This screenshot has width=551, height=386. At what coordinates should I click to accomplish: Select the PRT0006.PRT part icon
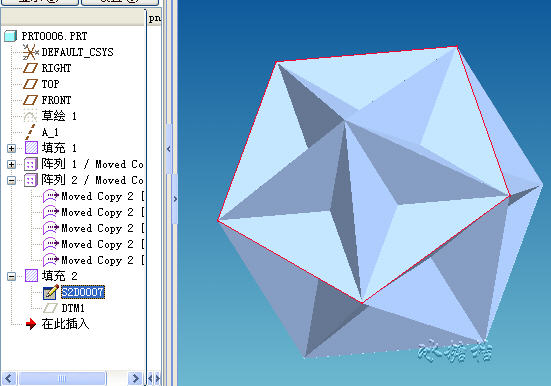[x=11, y=36]
